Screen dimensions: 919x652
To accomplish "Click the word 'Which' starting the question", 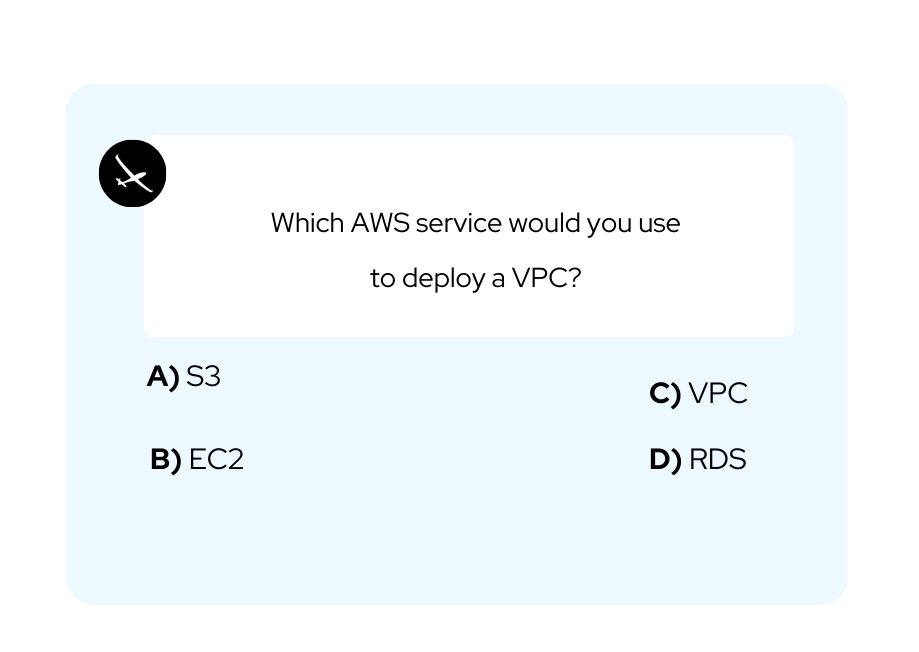I will coord(307,223).
